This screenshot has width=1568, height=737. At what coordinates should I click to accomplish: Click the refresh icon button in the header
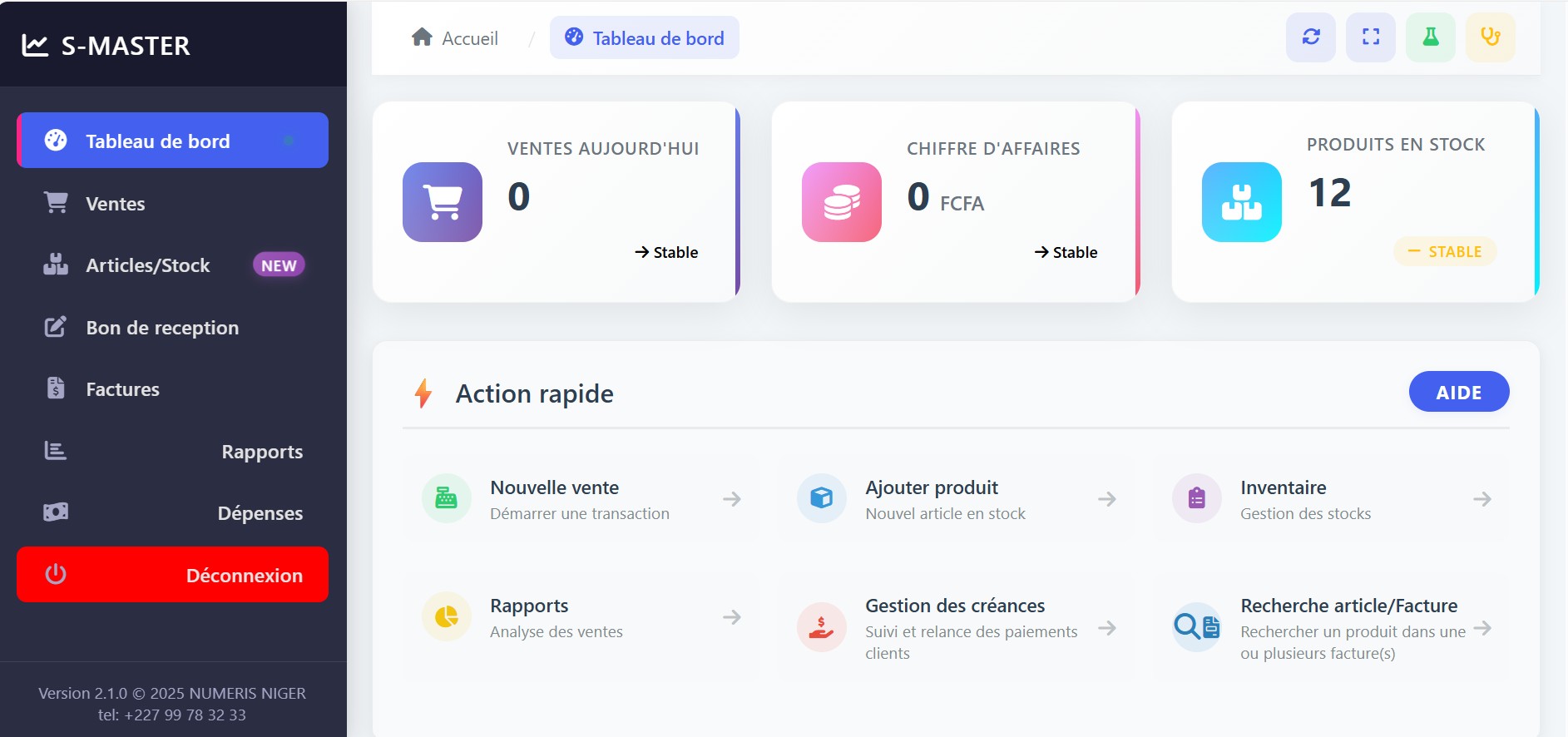tap(1311, 37)
